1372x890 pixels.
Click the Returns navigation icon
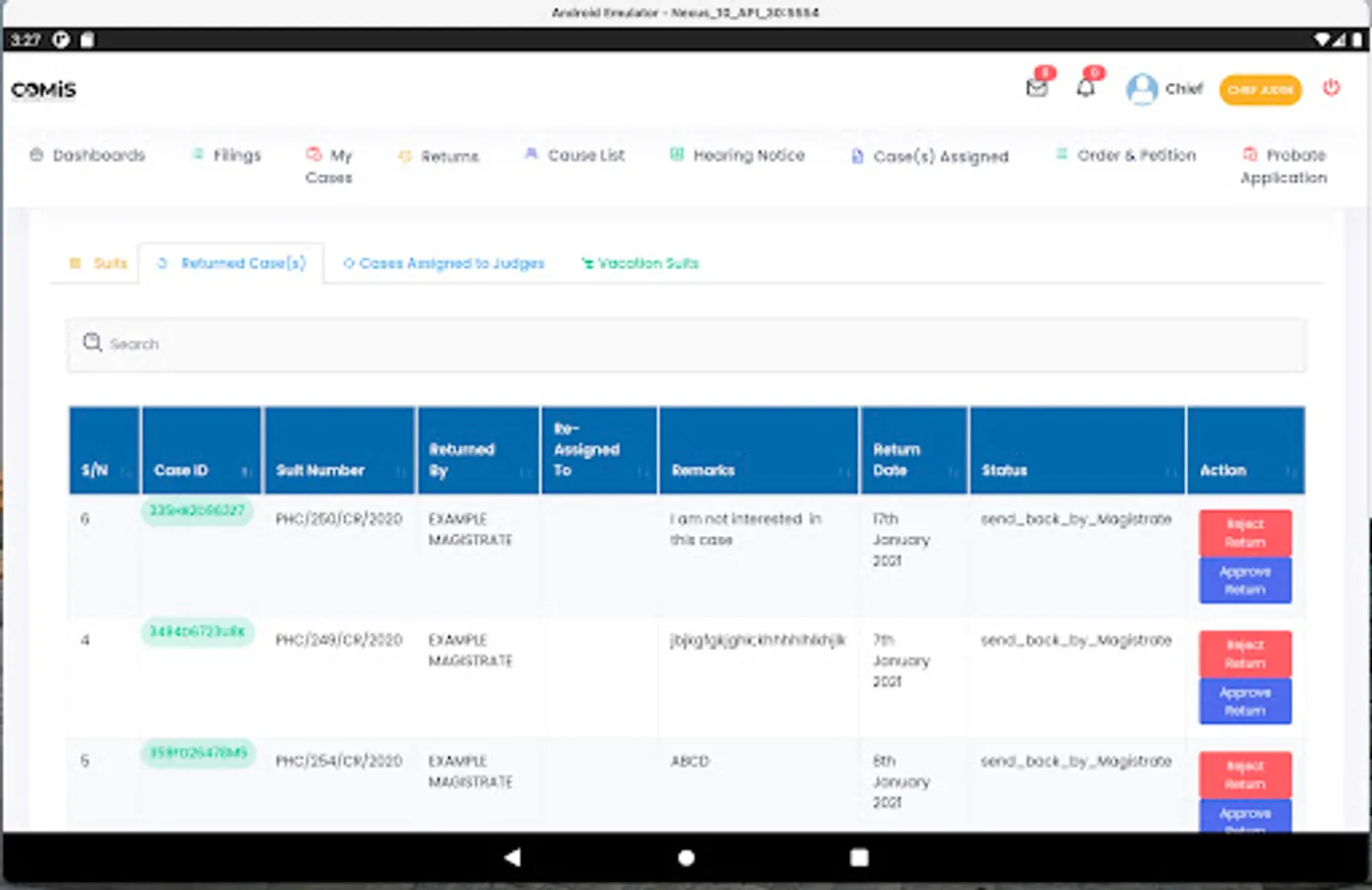[x=404, y=156]
